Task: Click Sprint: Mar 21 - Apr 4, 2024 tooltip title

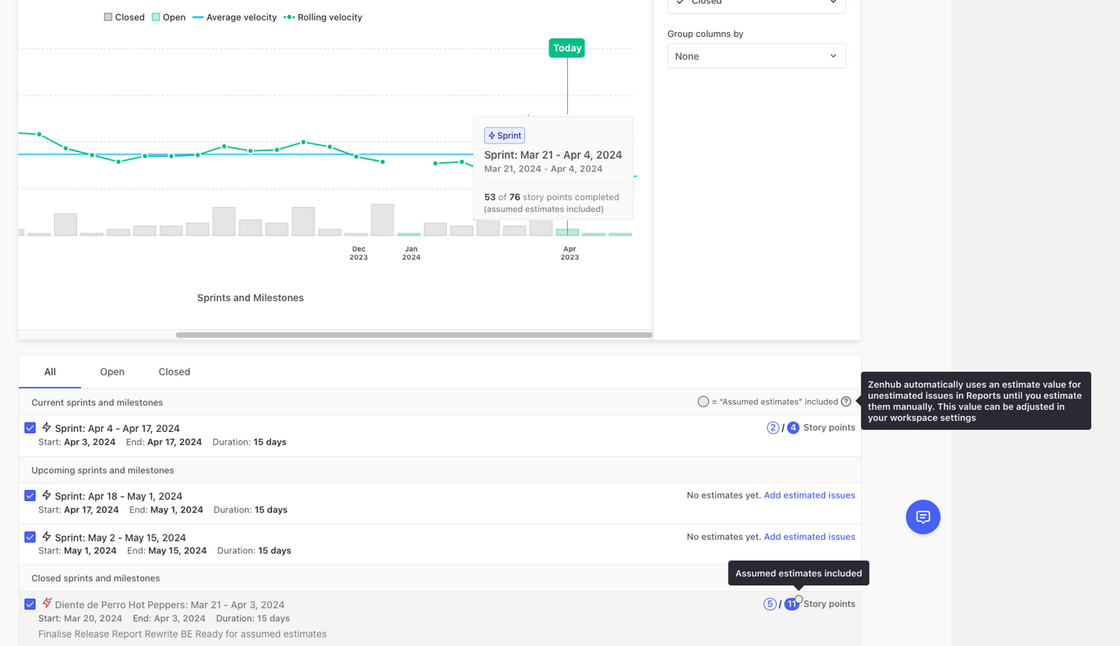Action: tap(553, 155)
